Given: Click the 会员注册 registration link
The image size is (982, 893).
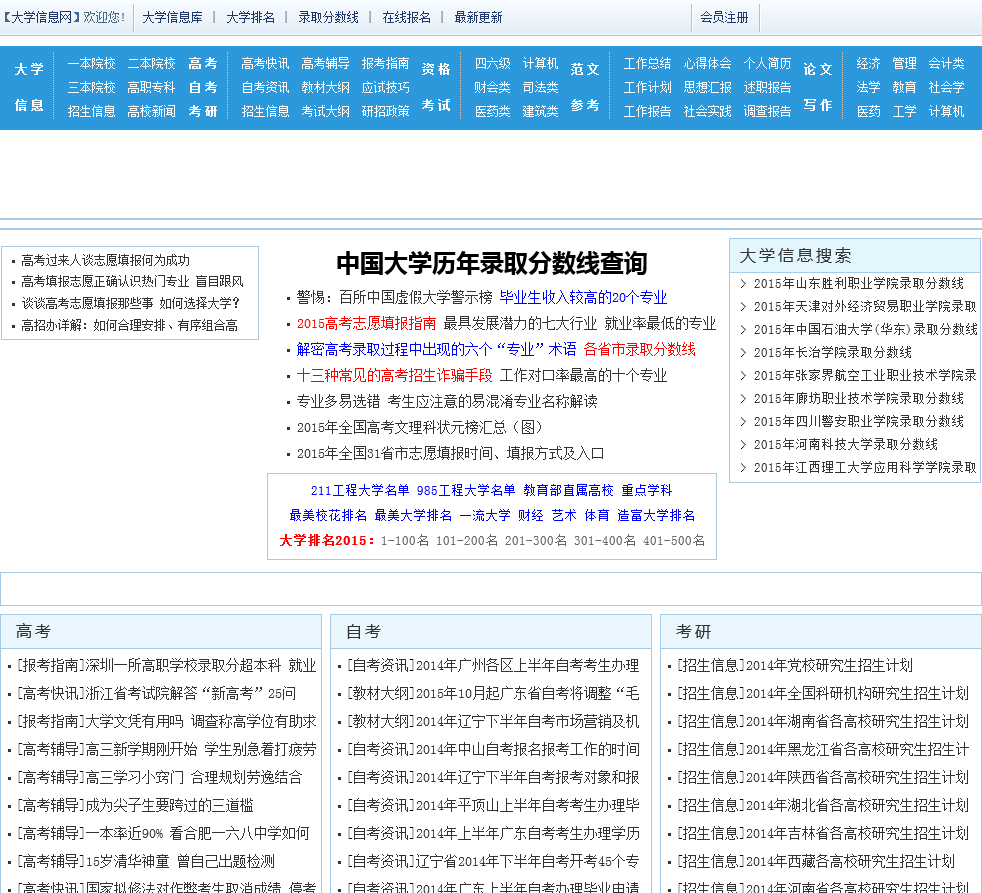Looking at the screenshot, I should pos(724,18).
